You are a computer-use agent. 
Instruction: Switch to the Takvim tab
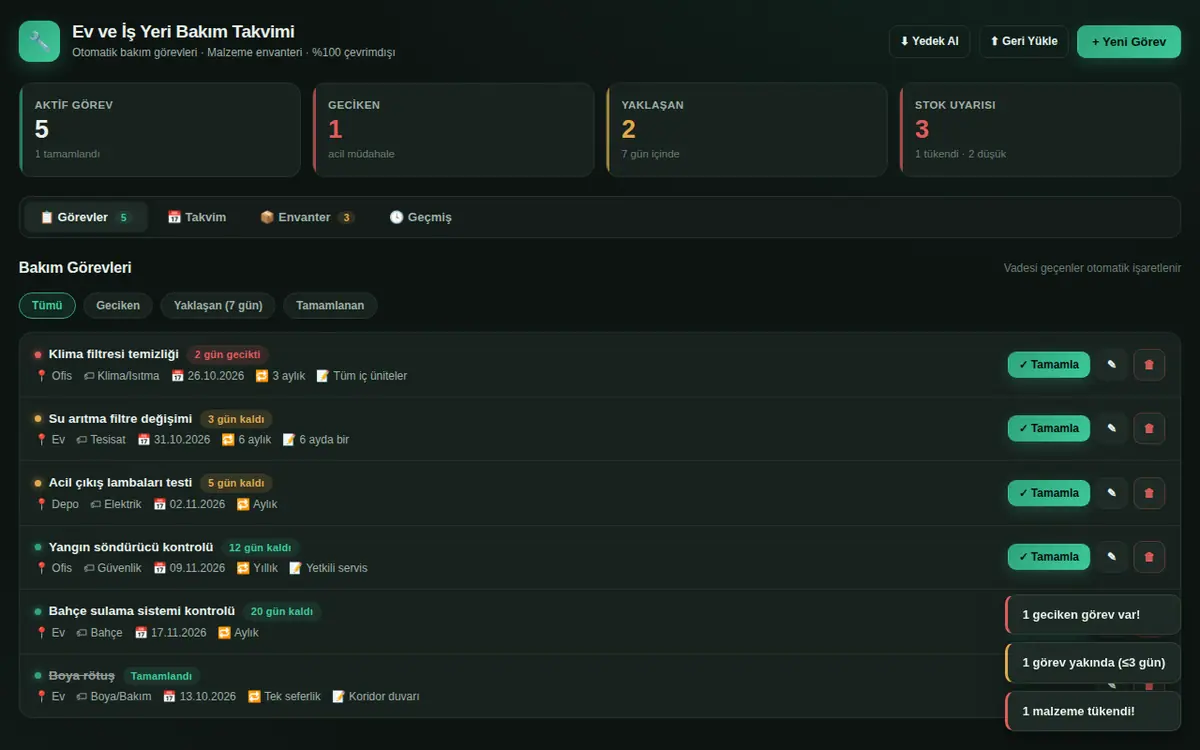pos(197,217)
